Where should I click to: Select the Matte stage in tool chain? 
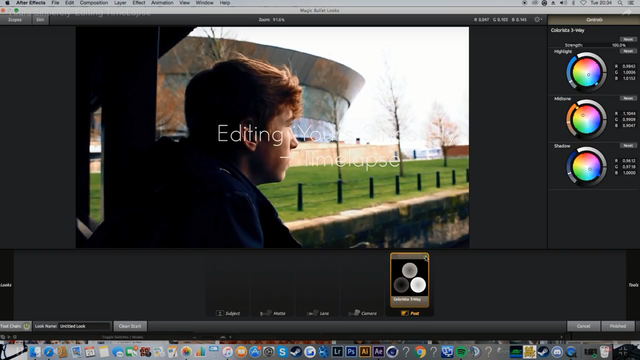point(273,313)
